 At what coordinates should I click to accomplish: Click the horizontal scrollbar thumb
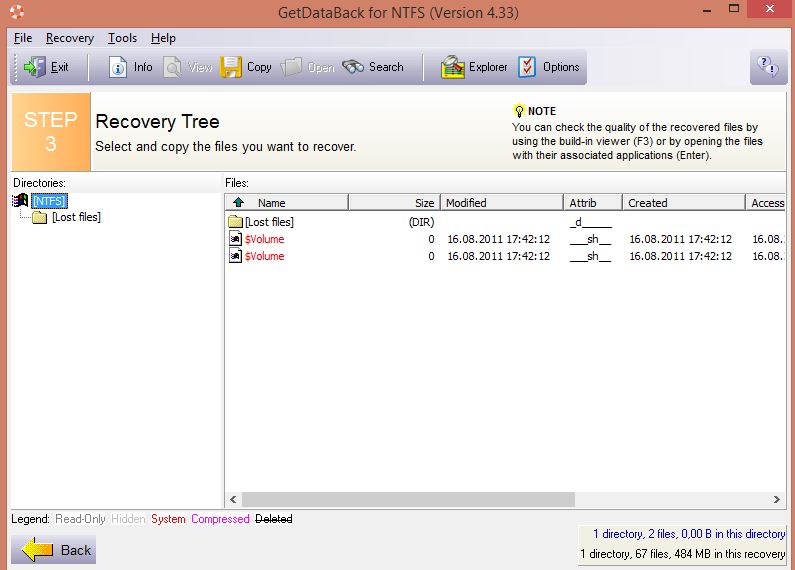pos(408,500)
